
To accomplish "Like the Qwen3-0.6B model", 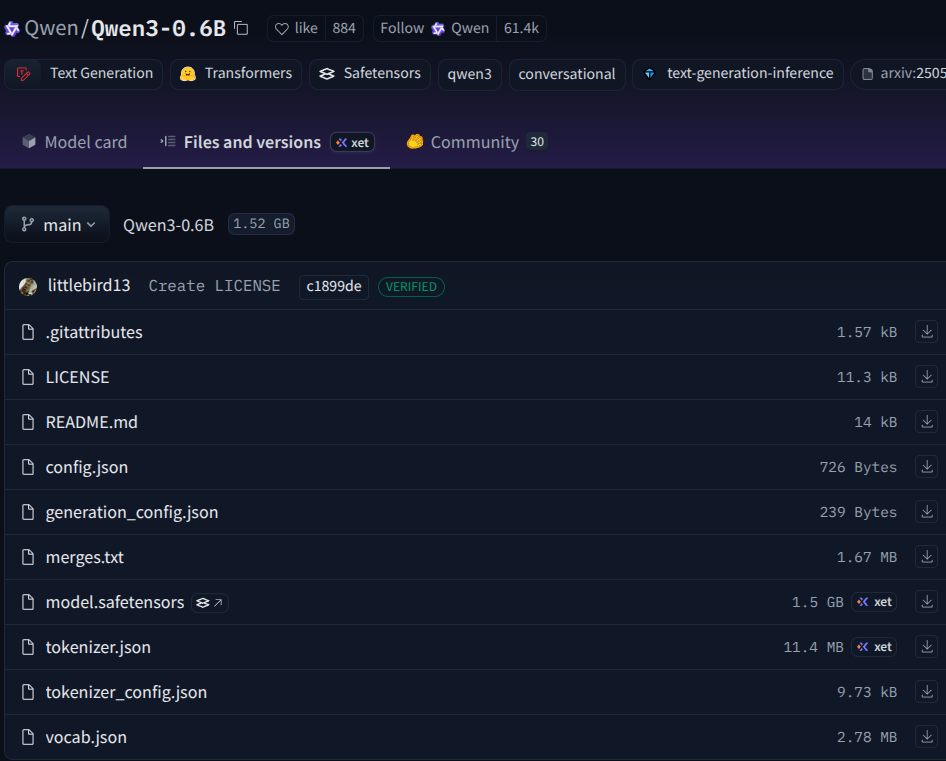I will click(x=296, y=28).
